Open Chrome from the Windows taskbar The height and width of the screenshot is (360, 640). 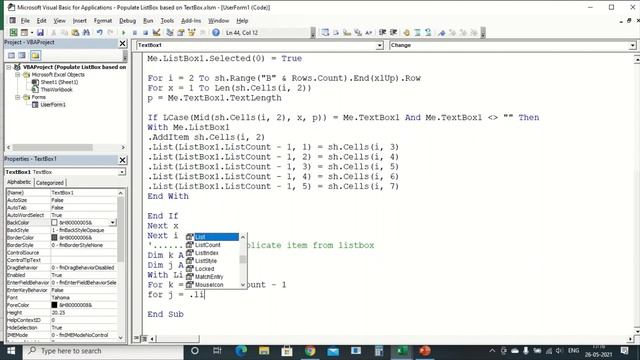[310, 351]
